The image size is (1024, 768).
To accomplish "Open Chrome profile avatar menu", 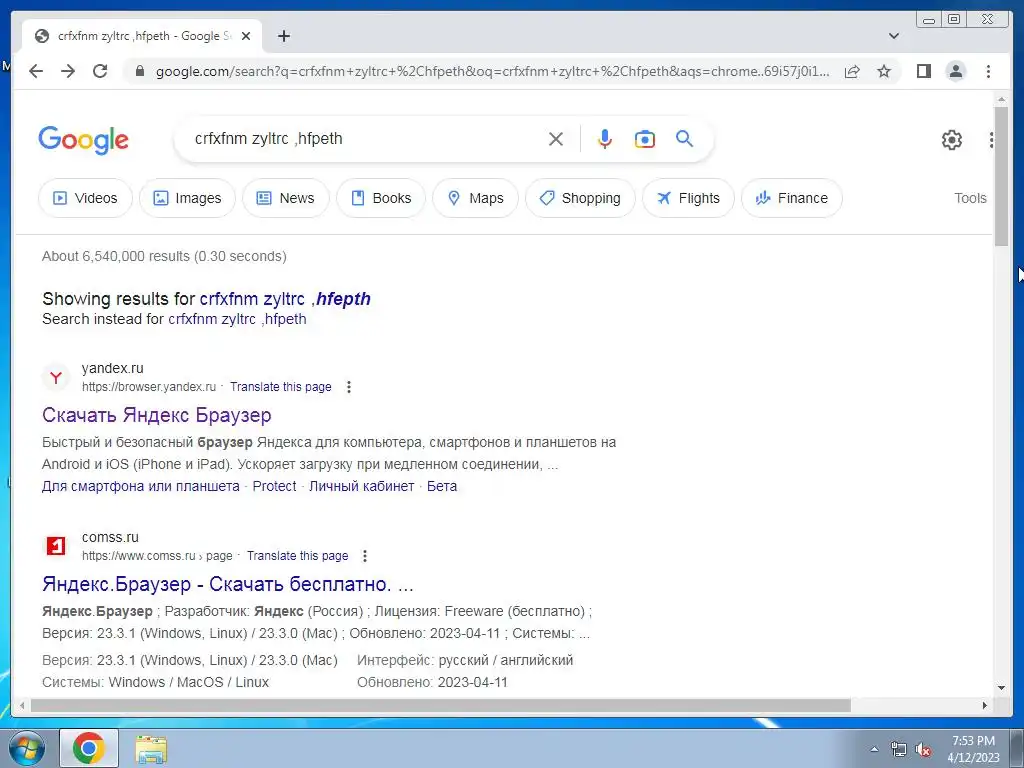I will coord(955,71).
